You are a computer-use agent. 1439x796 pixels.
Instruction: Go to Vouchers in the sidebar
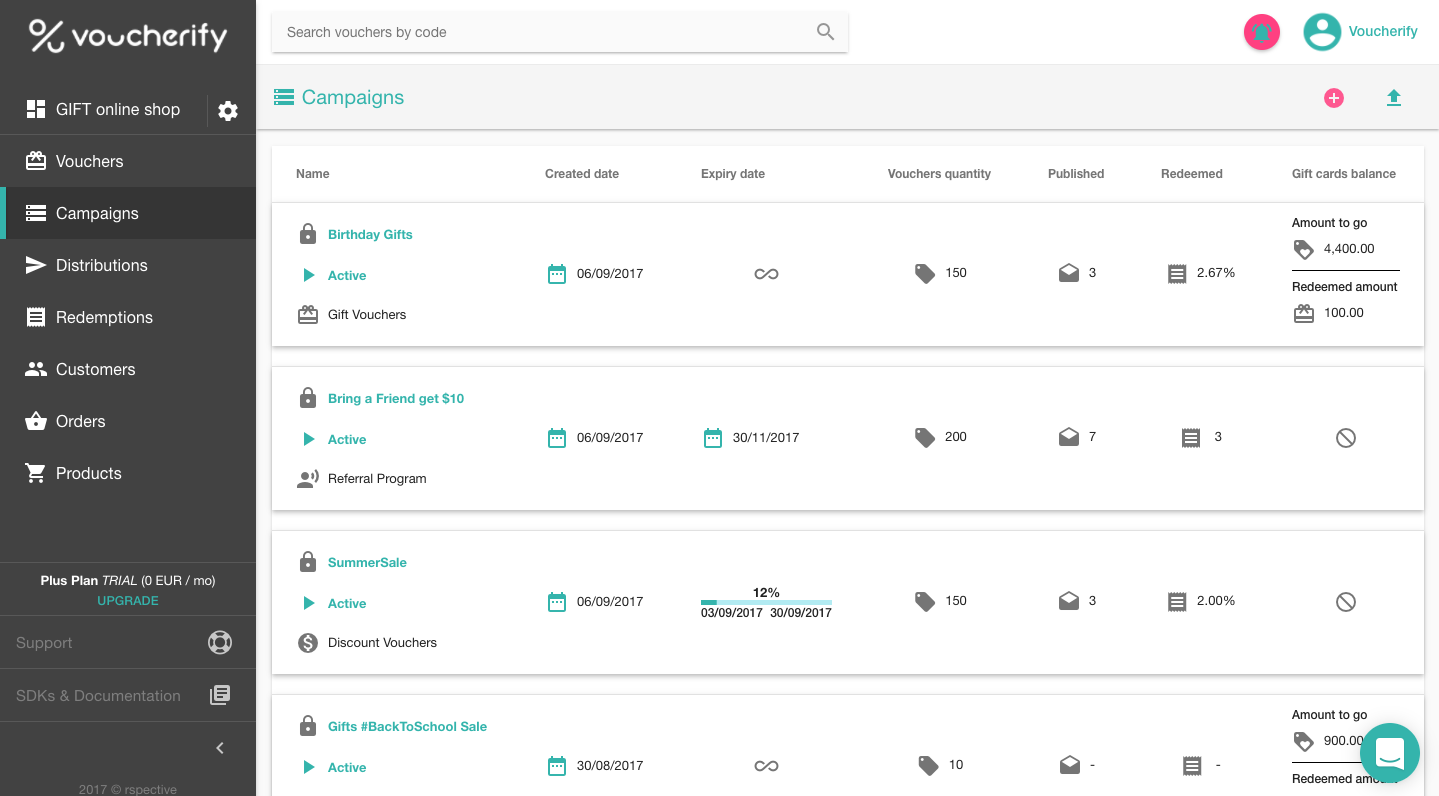coord(89,162)
